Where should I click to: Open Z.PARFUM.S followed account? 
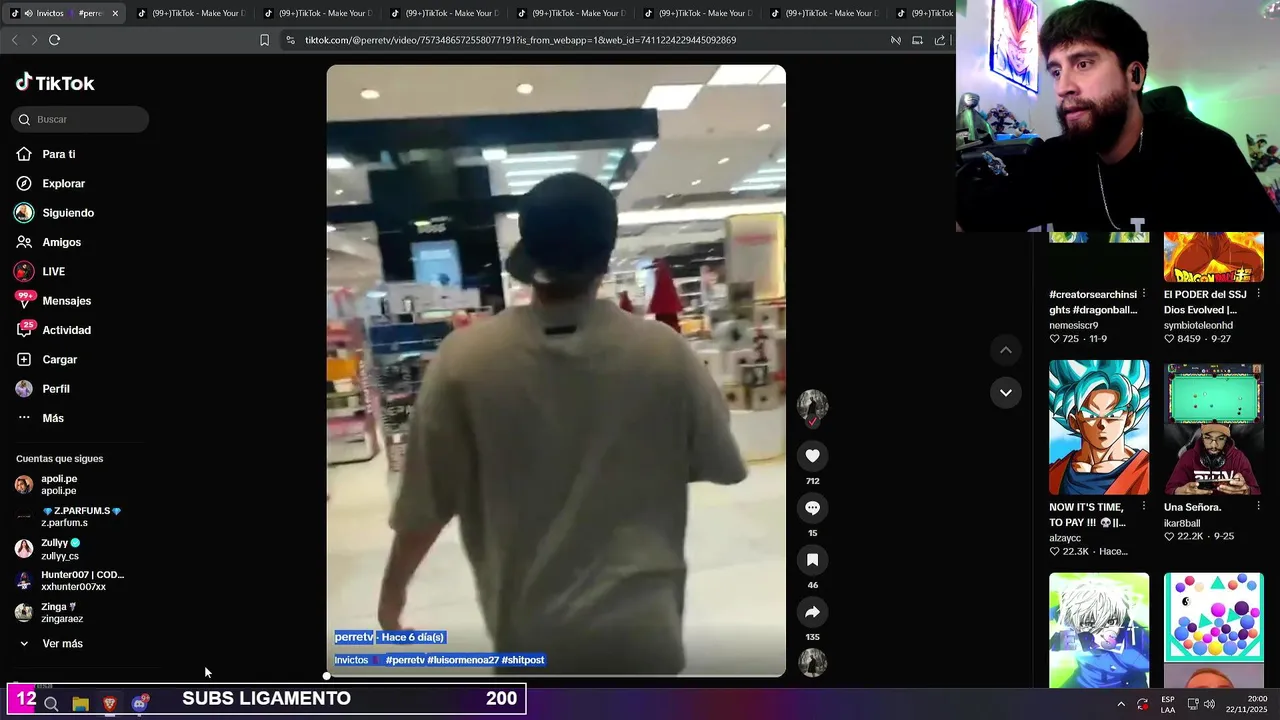[x=70, y=517]
